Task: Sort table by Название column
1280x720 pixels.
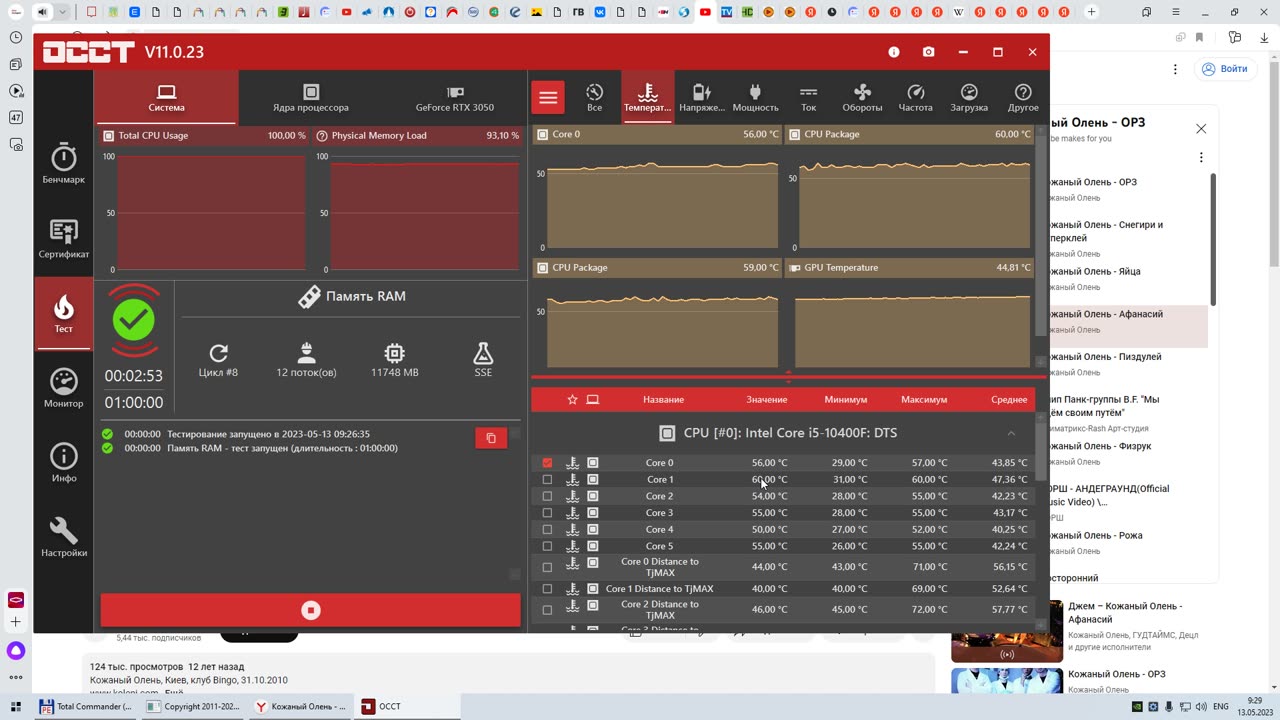Action: (664, 400)
